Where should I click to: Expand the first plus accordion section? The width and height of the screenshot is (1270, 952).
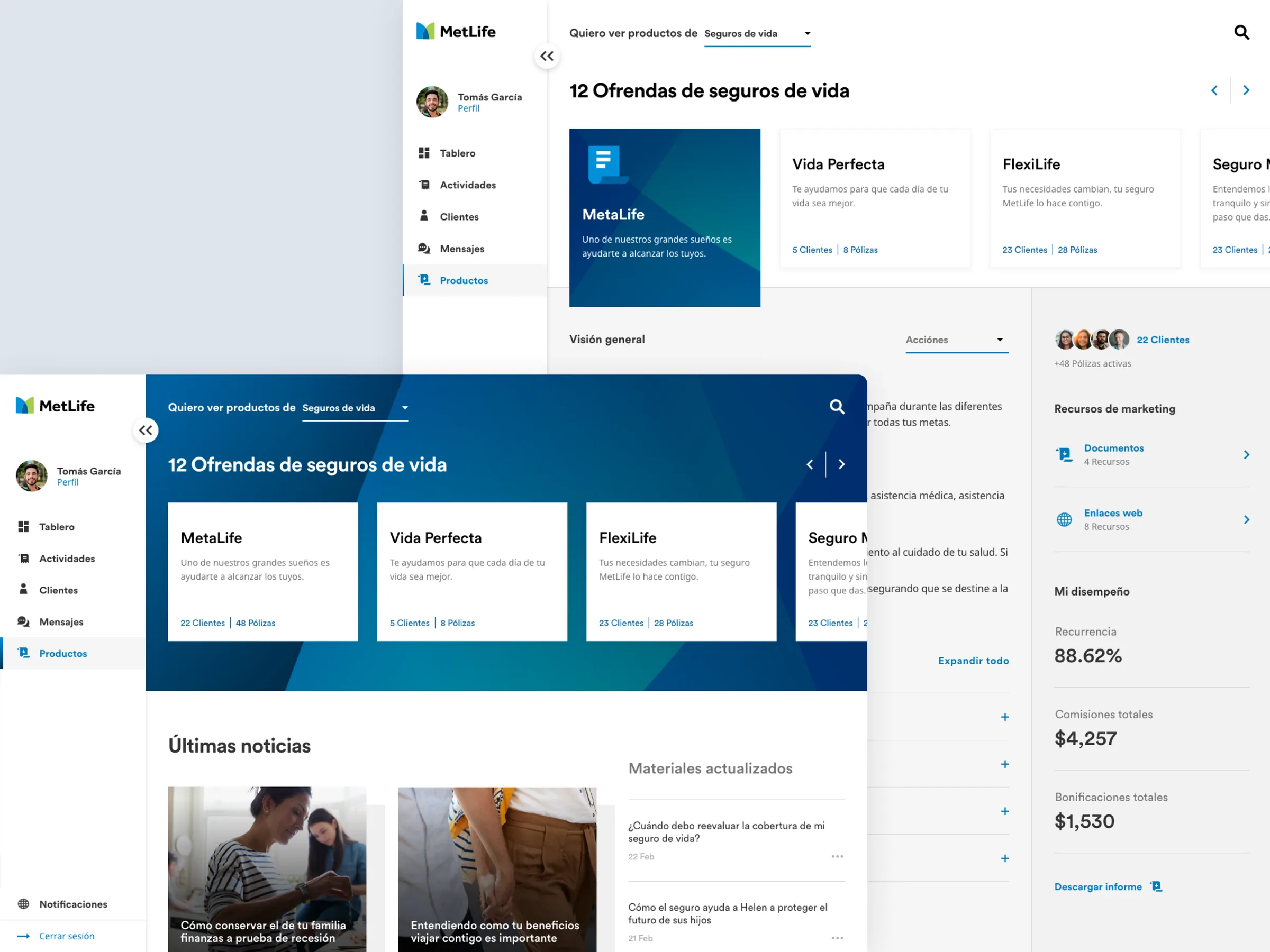(x=1005, y=717)
